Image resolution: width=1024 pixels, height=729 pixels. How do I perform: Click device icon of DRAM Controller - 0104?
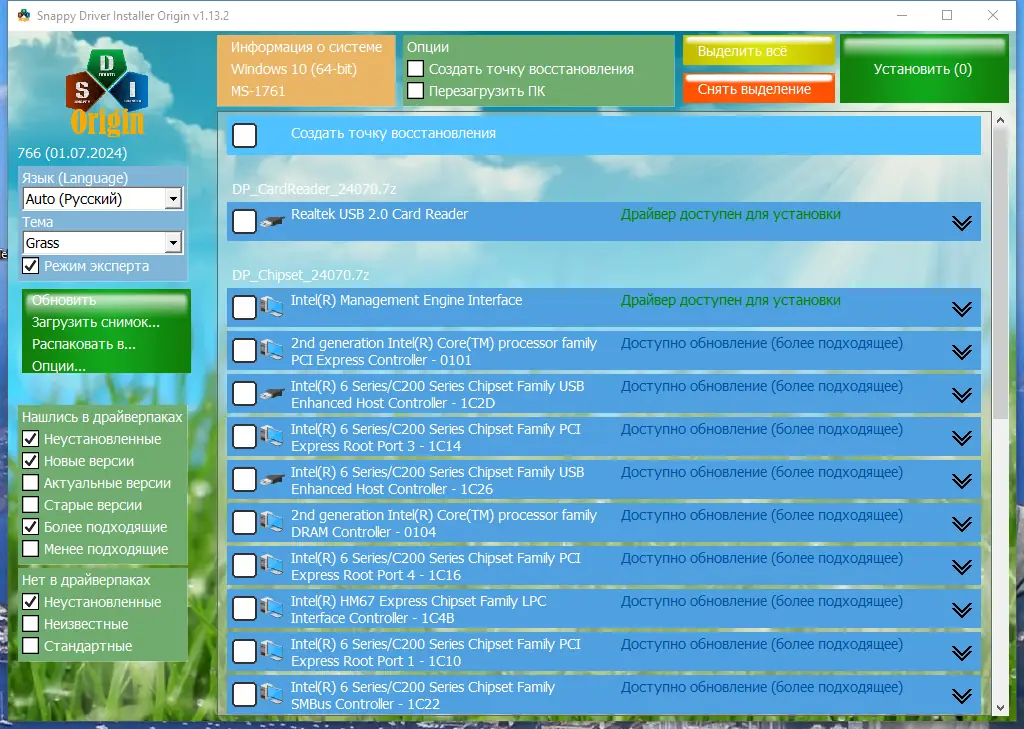272,523
